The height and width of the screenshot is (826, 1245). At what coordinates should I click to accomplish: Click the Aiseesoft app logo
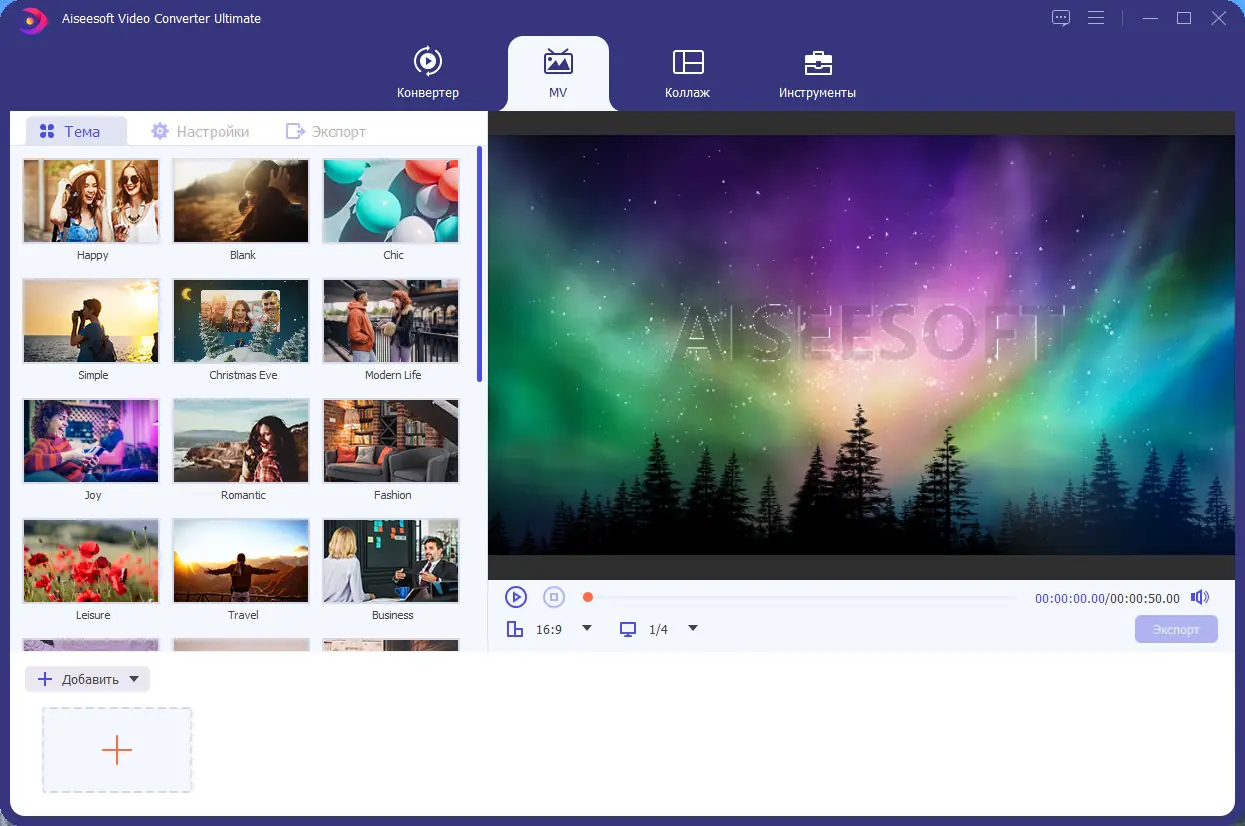pos(34,18)
